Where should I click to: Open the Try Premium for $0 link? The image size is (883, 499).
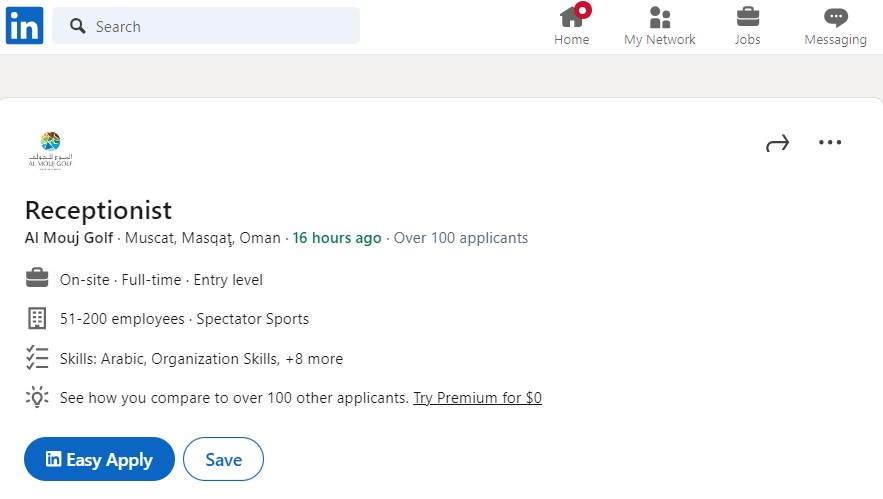tap(478, 398)
